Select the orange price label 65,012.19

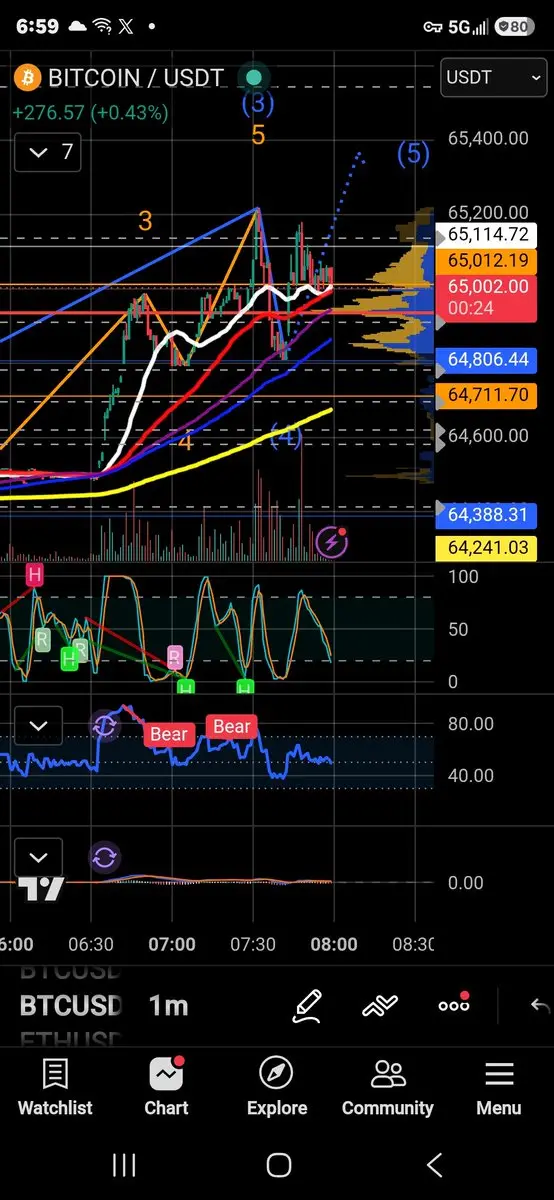click(488, 261)
